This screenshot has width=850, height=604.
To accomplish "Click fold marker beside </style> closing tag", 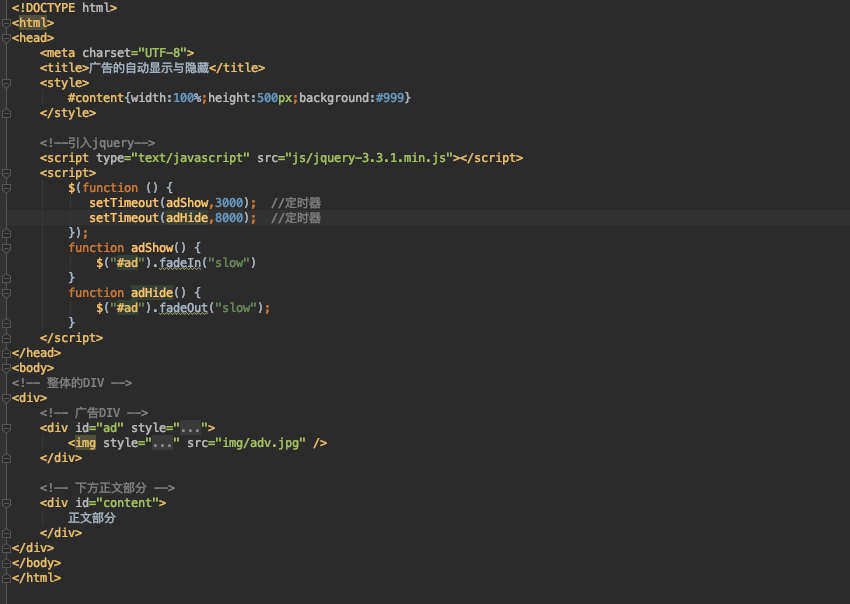I will pyautogui.click(x=7, y=113).
